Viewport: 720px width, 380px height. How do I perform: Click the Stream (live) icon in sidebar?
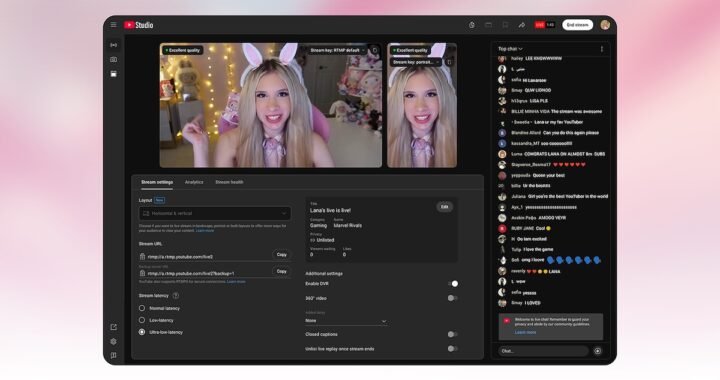pyautogui.click(x=113, y=45)
